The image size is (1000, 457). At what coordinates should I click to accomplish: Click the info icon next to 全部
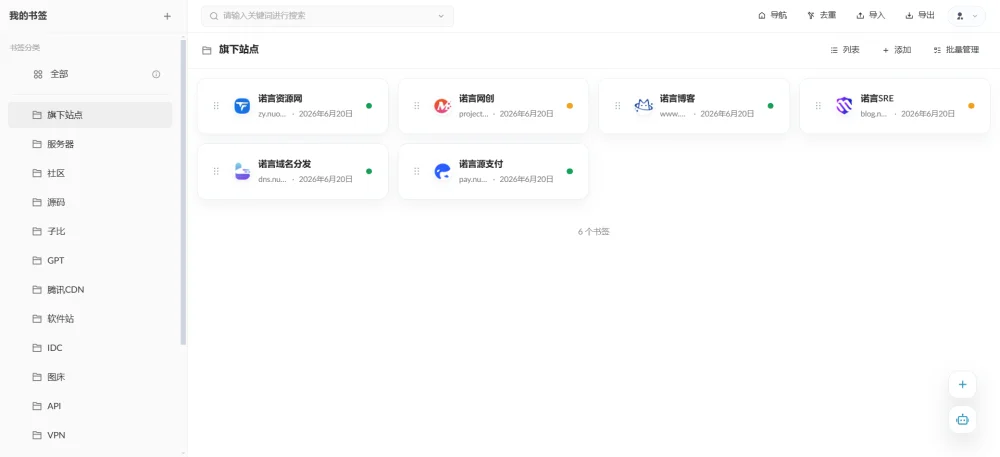click(x=156, y=75)
